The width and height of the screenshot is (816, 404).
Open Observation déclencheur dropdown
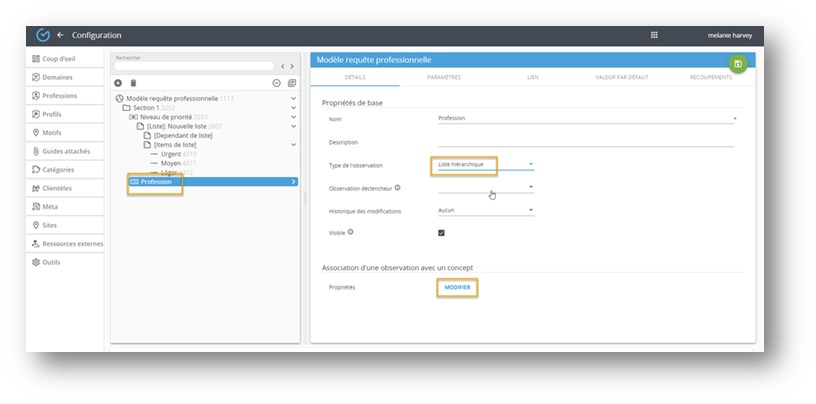(485, 187)
